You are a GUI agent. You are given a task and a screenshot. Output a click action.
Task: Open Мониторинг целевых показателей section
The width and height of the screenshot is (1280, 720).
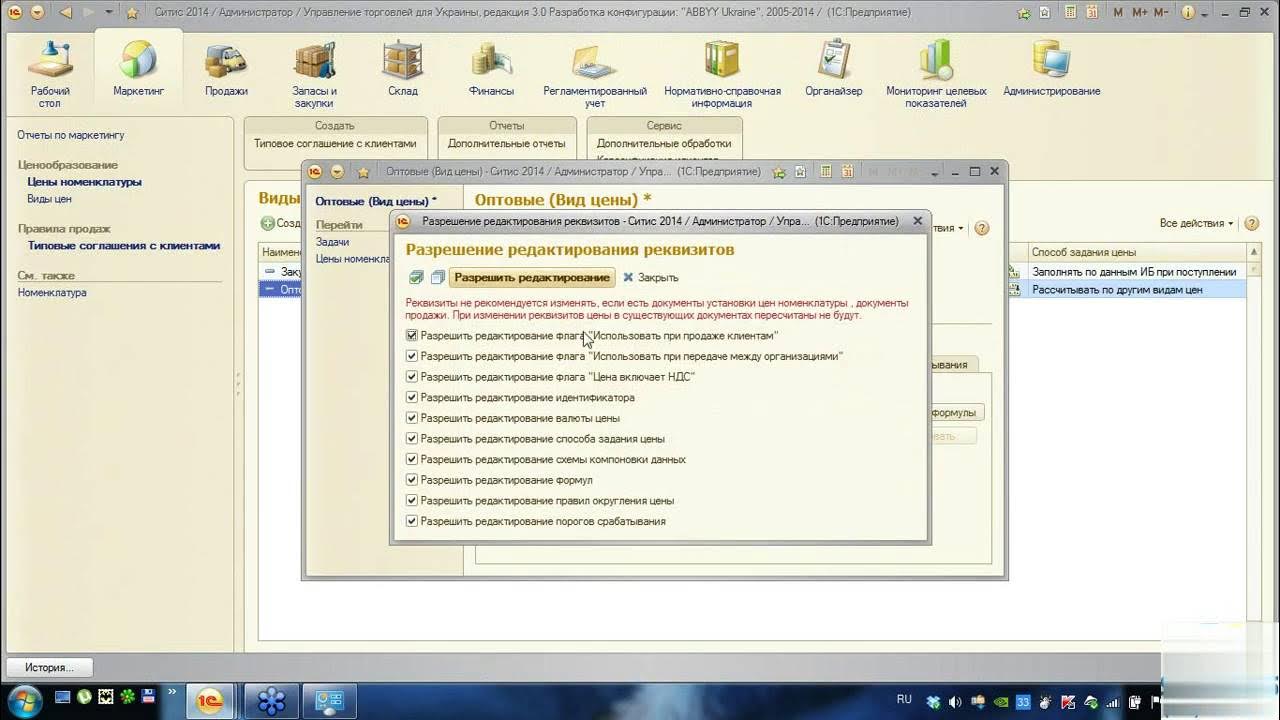[x=936, y=73]
